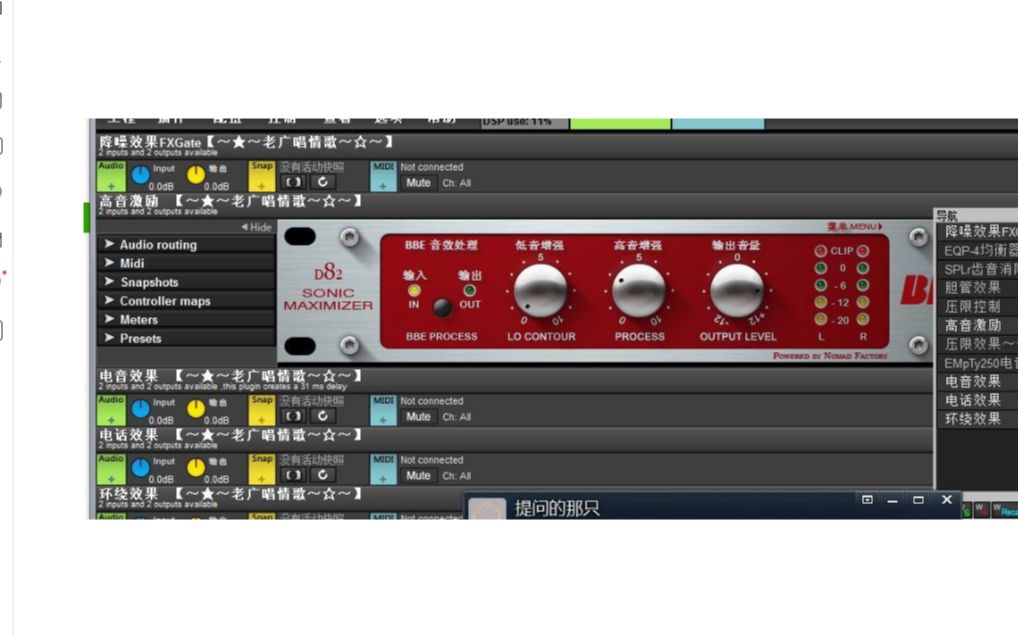Expand the Meters section
The image size is (1018, 636).
point(186,320)
